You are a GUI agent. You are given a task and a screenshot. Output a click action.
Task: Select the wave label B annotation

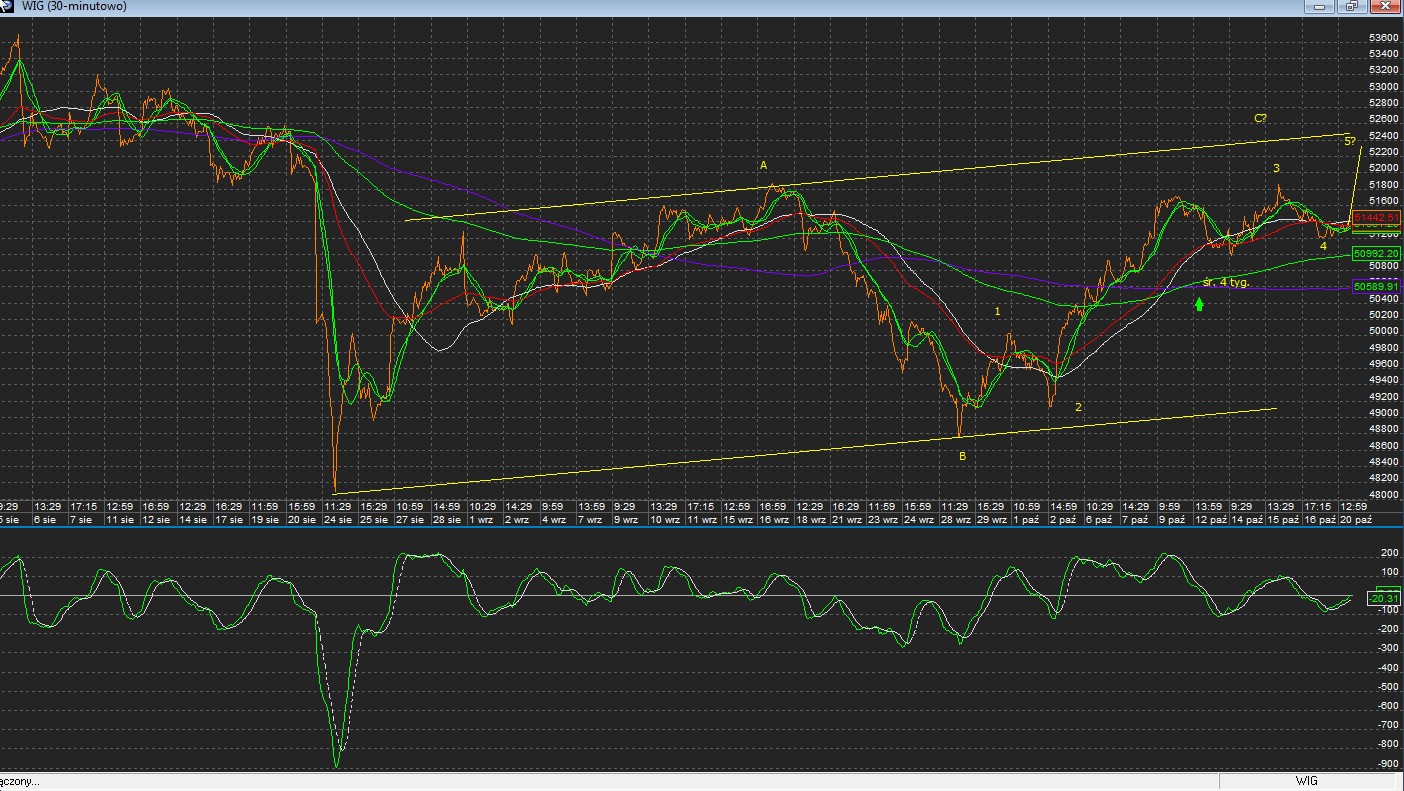(x=963, y=456)
